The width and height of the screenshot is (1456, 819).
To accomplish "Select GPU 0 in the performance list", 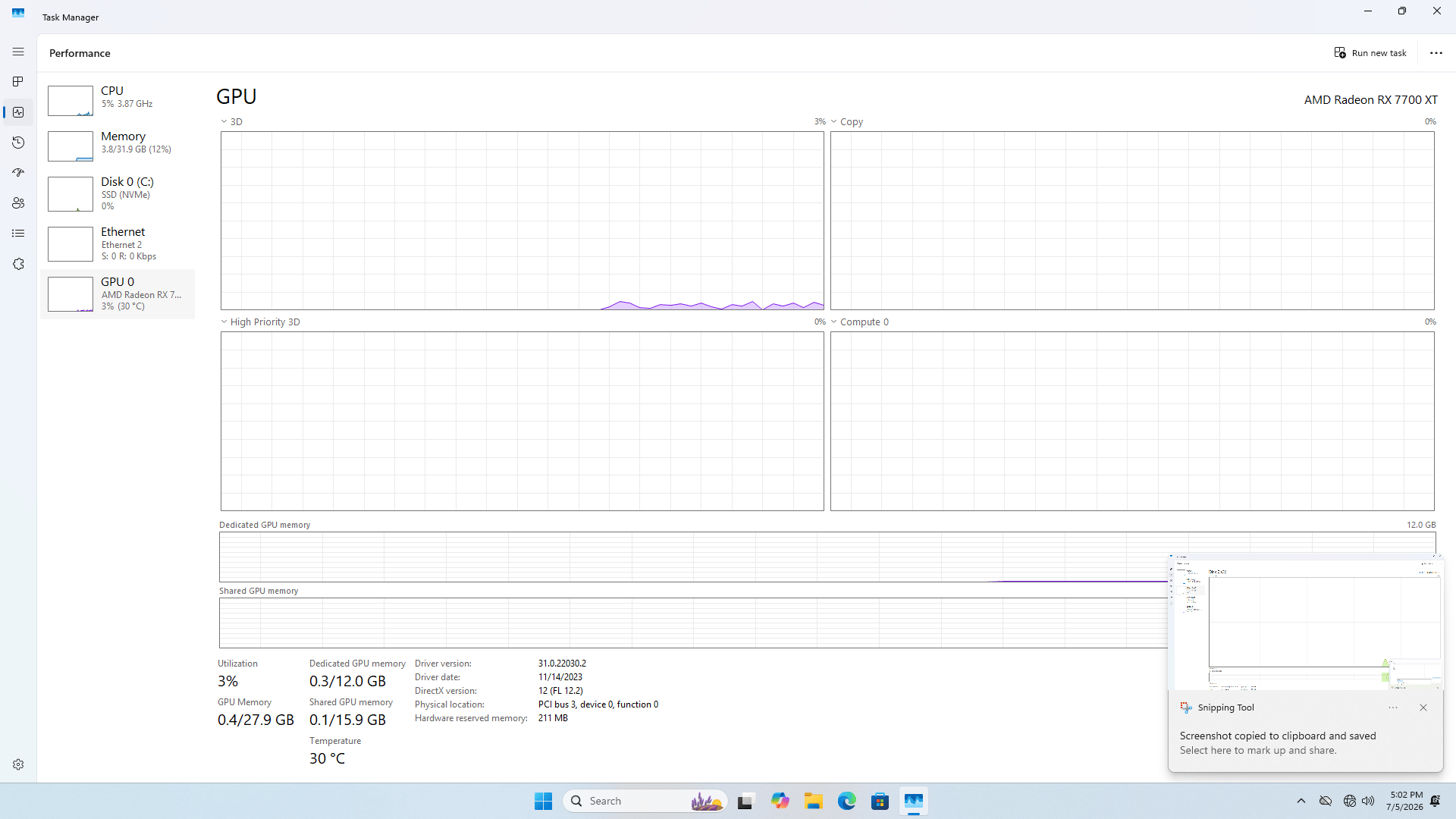I will [118, 293].
